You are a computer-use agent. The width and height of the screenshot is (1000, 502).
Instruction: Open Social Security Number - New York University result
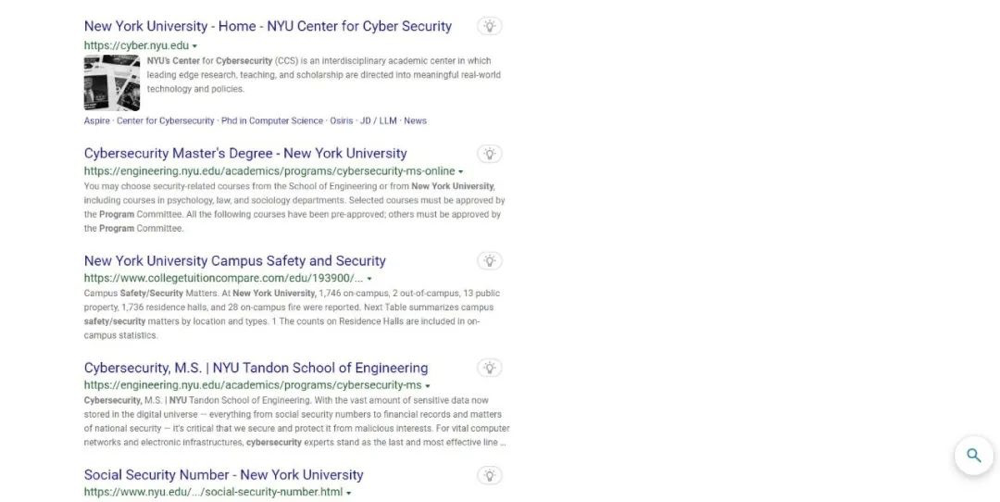[x=223, y=474]
